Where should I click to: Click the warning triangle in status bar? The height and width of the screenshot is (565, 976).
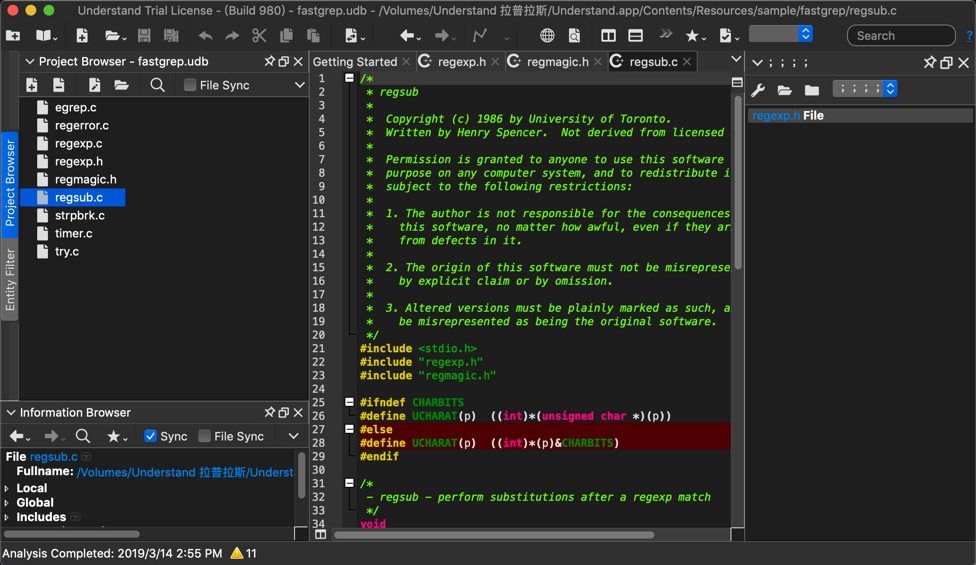click(x=237, y=553)
